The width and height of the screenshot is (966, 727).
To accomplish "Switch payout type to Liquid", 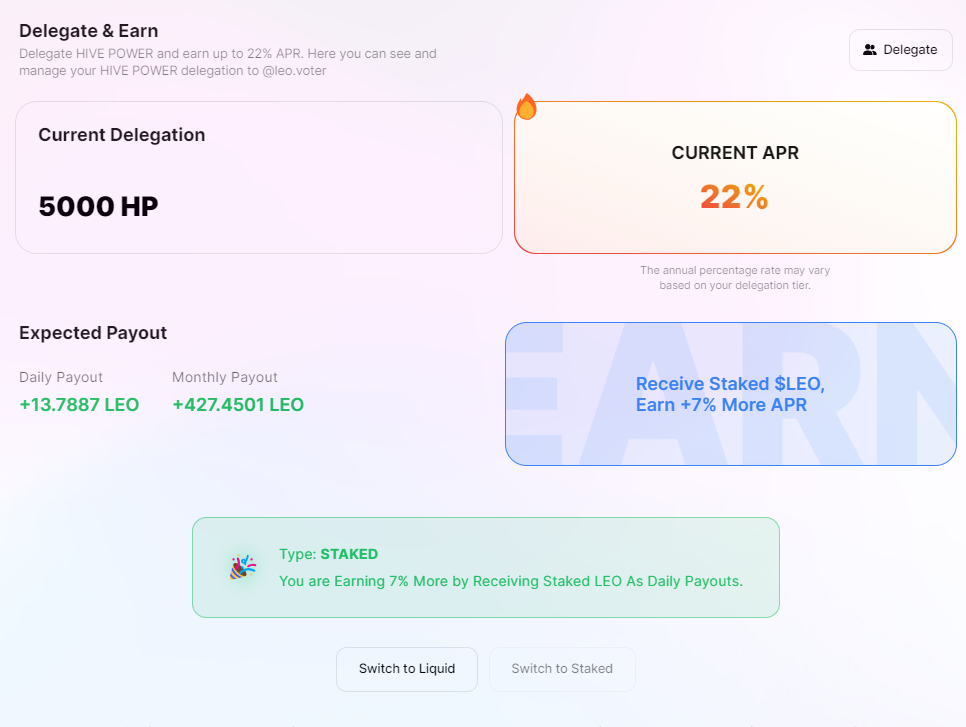I will point(407,669).
